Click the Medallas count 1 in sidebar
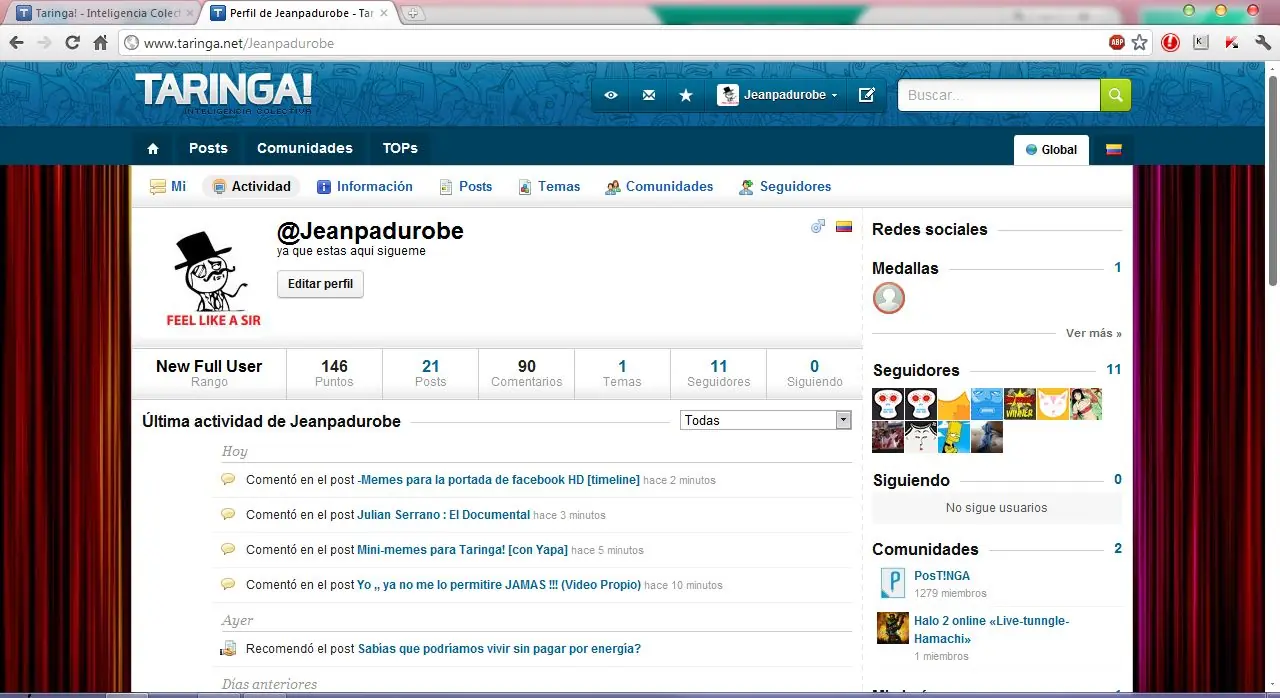This screenshot has height=698, width=1280. (x=1118, y=268)
